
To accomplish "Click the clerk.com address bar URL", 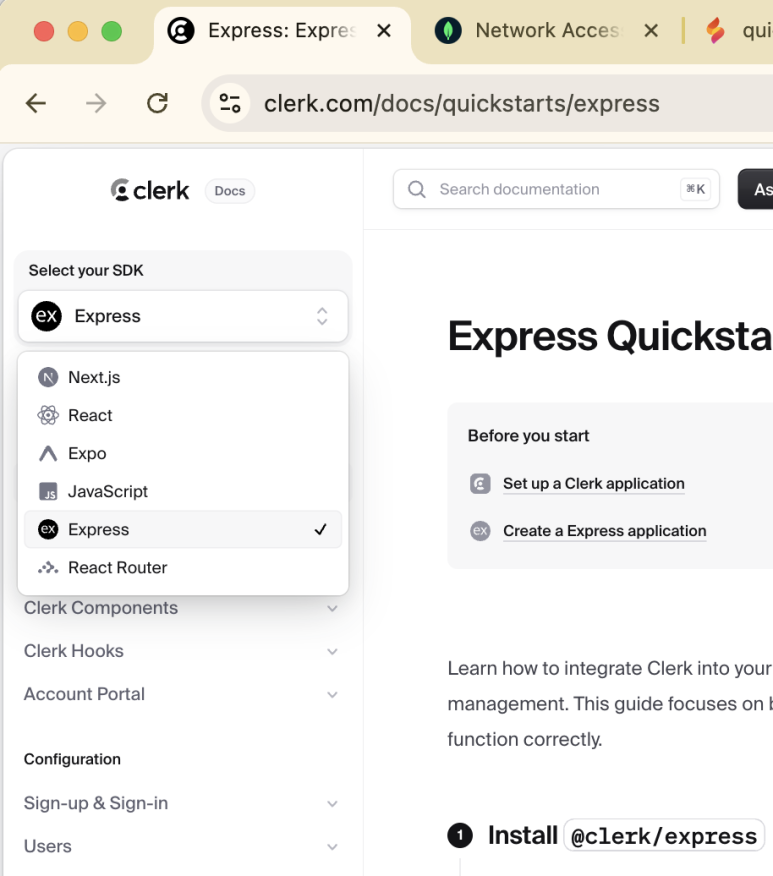I will tap(461, 104).
